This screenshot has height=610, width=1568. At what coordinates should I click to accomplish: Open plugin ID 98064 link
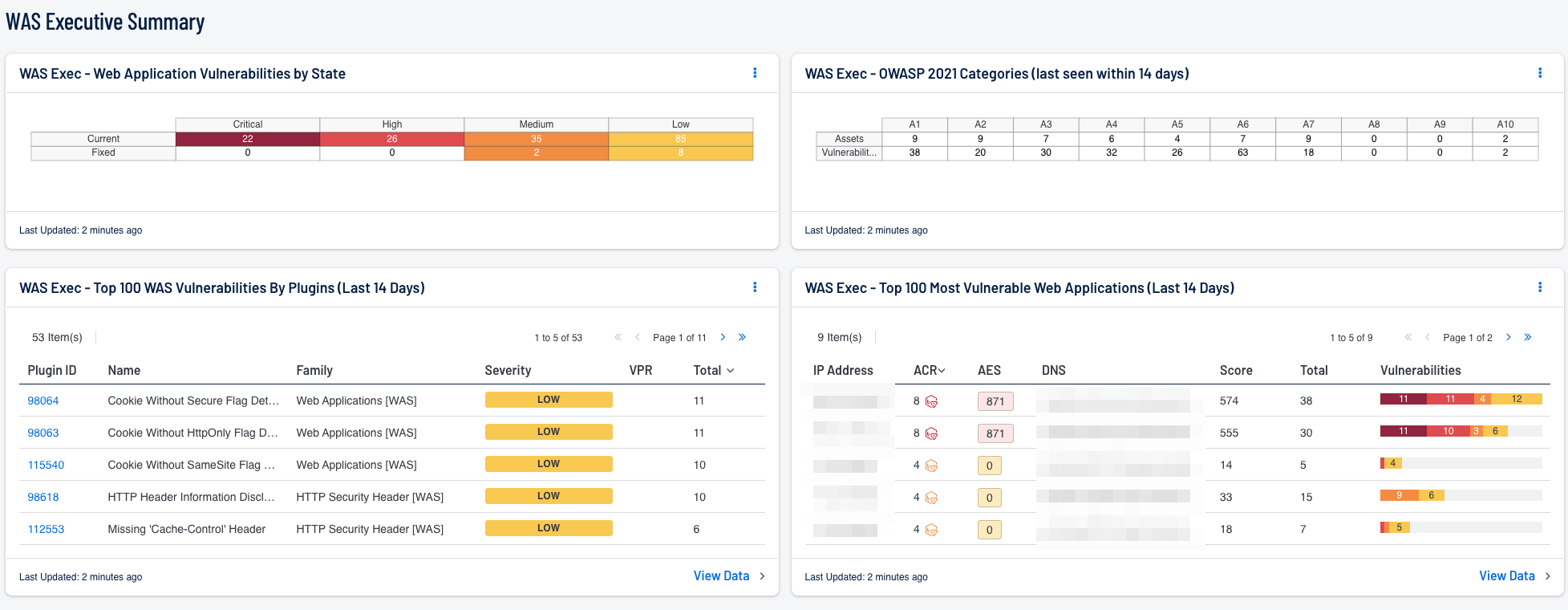[x=43, y=401]
